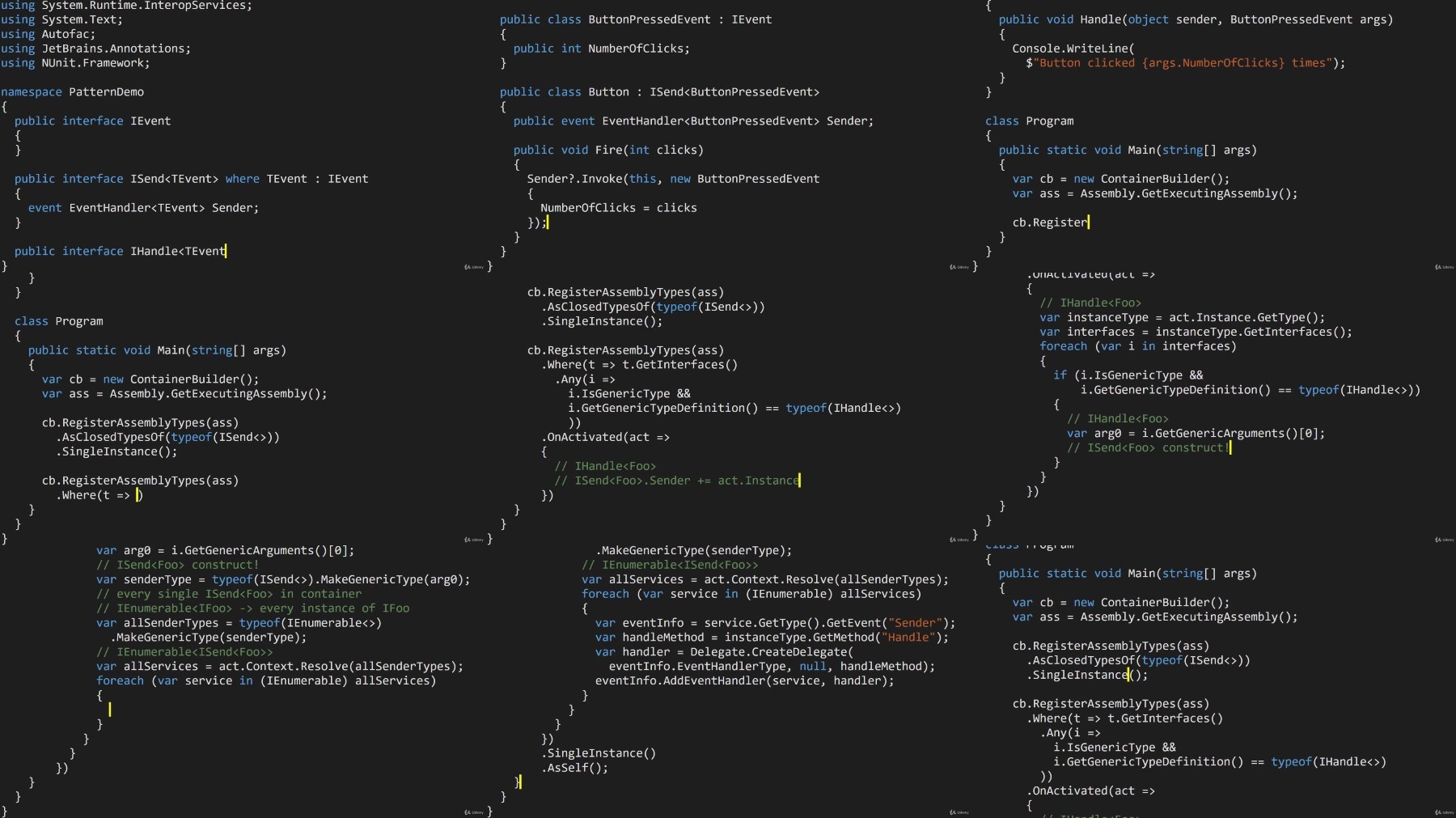Image resolution: width=1456 pixels, height=818 pixels.
Task: Place cursor at the yellow caret after cb.Register
Action: (x=1089, y=223)
